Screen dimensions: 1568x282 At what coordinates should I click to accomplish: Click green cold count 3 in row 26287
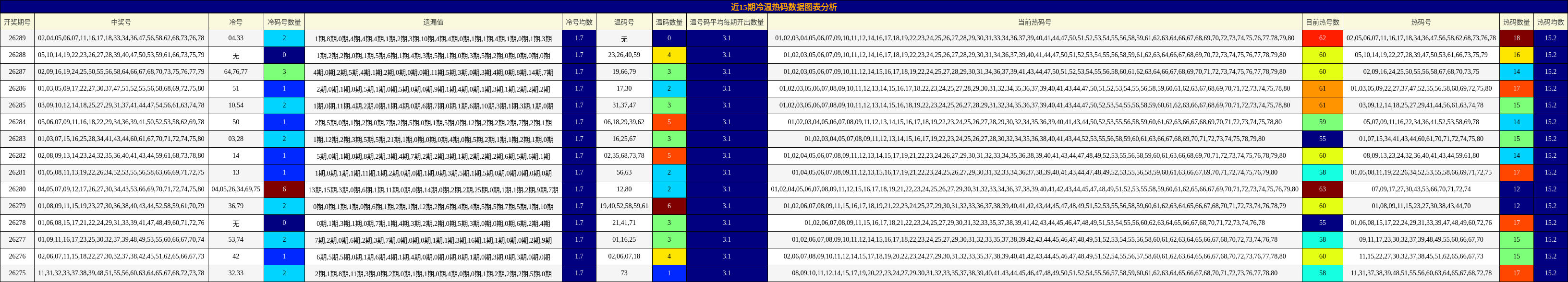pos(284,72)
